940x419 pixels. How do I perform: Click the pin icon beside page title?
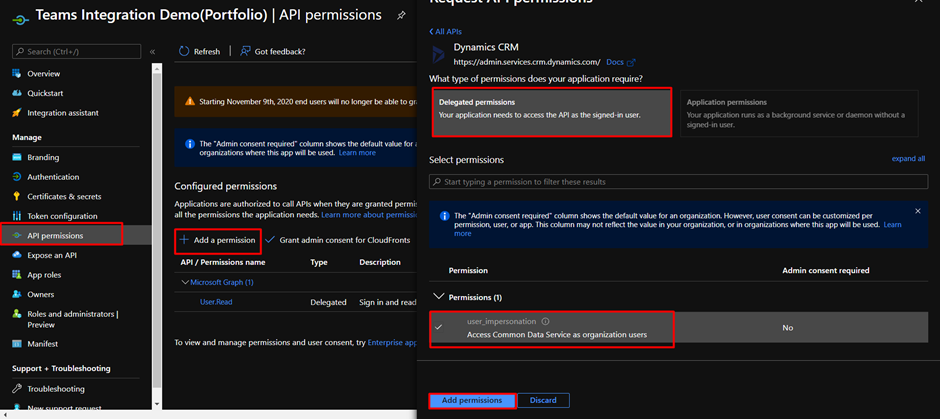point(401,16)
